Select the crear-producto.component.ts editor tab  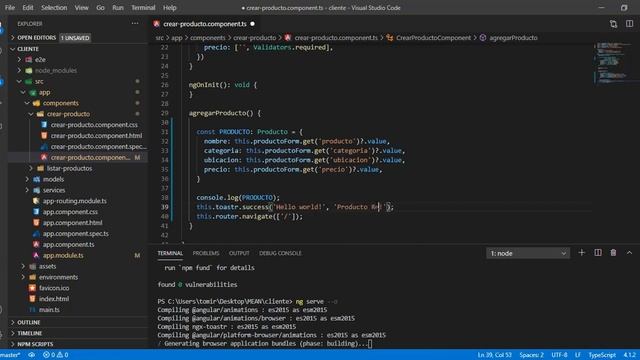click(x=204, y=24)
